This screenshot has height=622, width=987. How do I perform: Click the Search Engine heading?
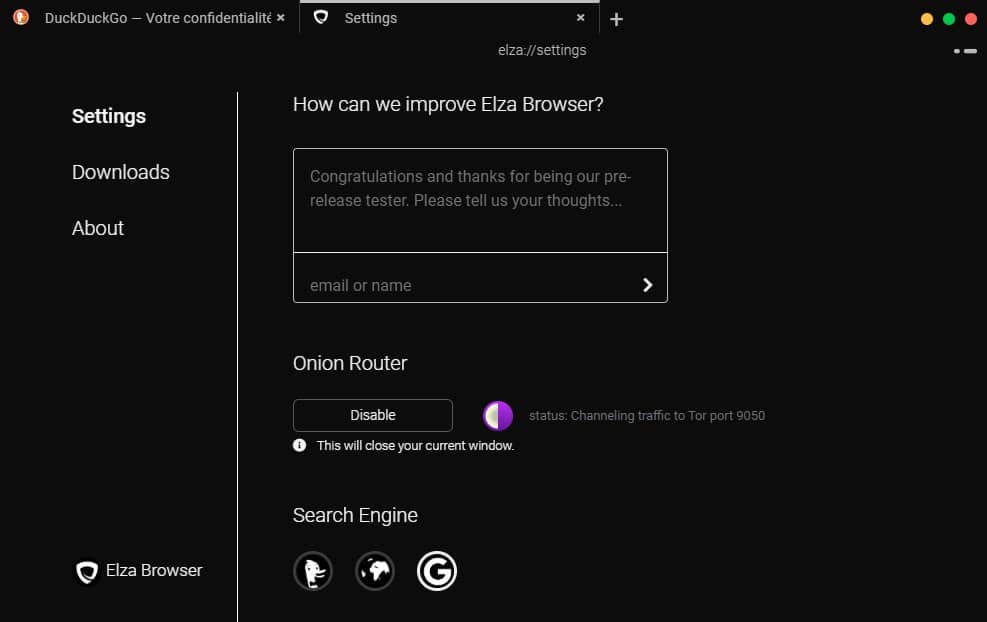click(x=355, y=516)
